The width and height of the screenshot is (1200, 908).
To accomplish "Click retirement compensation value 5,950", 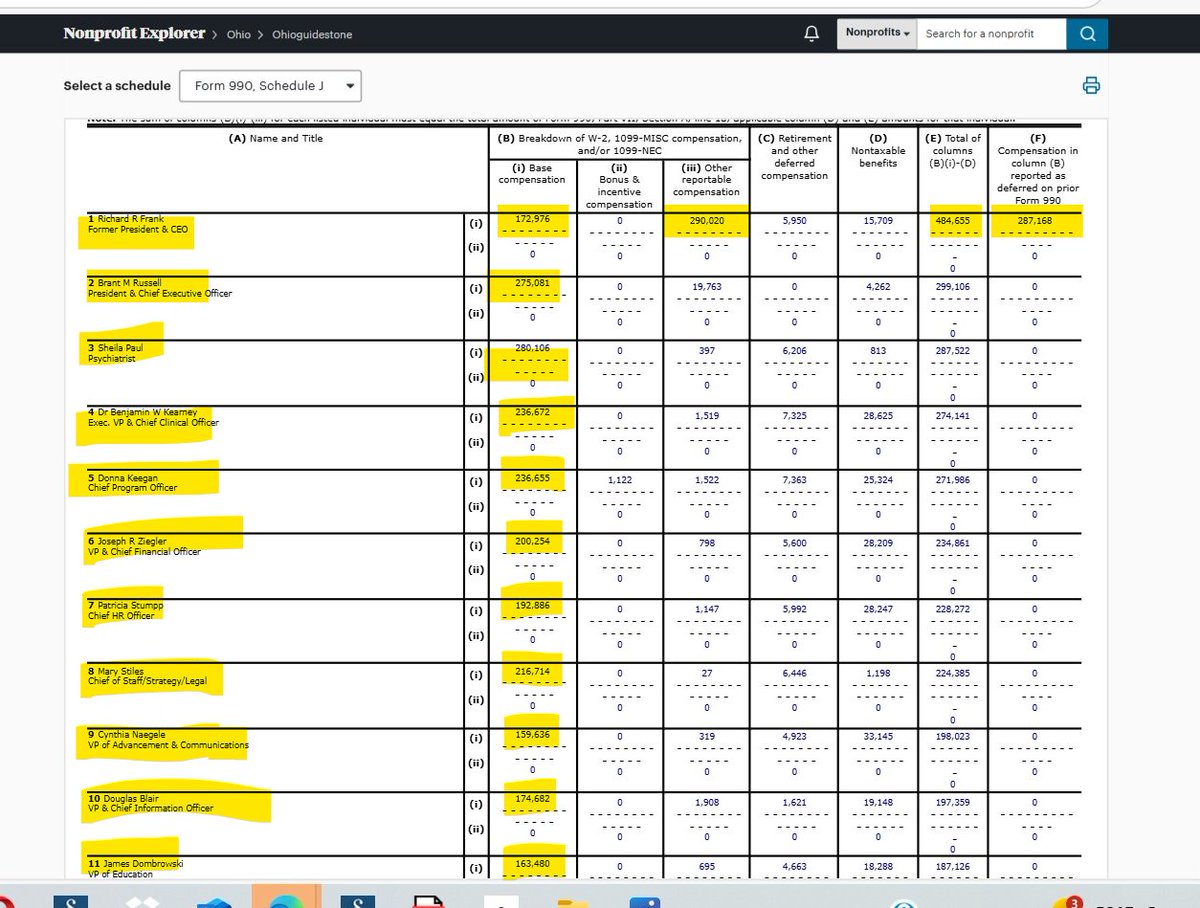I will coord(793,219).
